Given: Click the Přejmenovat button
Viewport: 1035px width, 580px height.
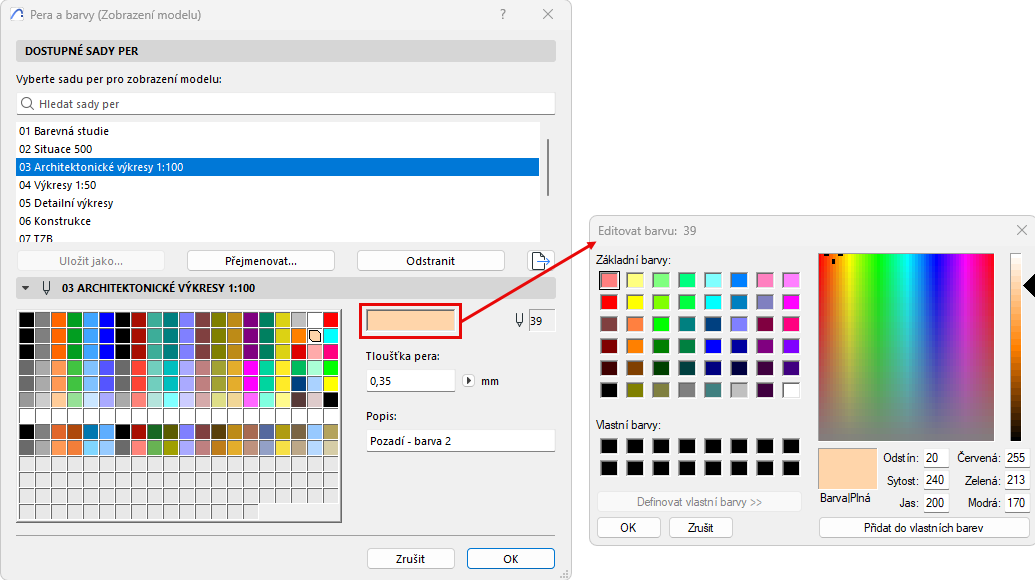Looking at the screenshot, I should tap(260, 260).
